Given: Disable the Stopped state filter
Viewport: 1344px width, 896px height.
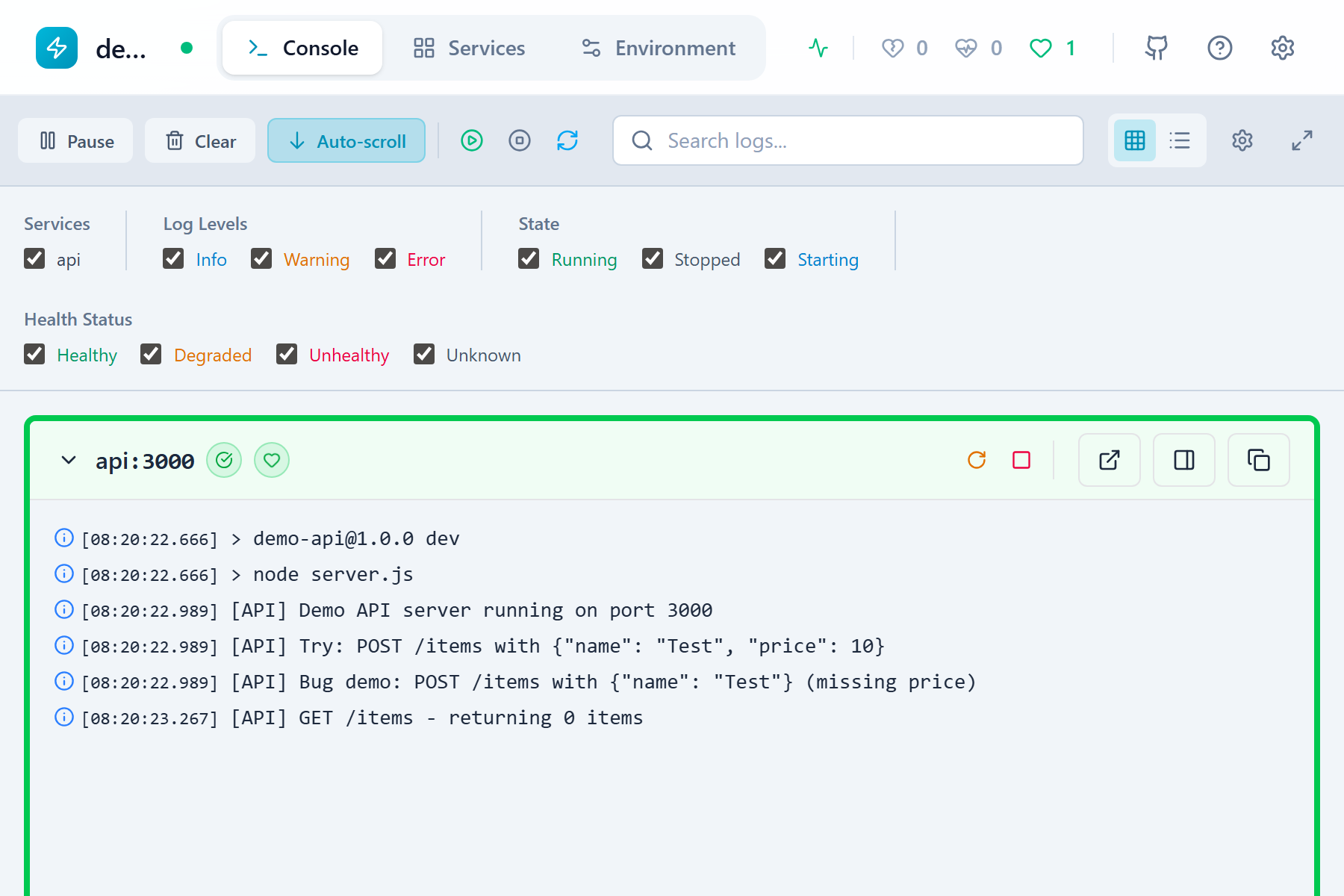Looking at the screenshot, I should (653, 259).
